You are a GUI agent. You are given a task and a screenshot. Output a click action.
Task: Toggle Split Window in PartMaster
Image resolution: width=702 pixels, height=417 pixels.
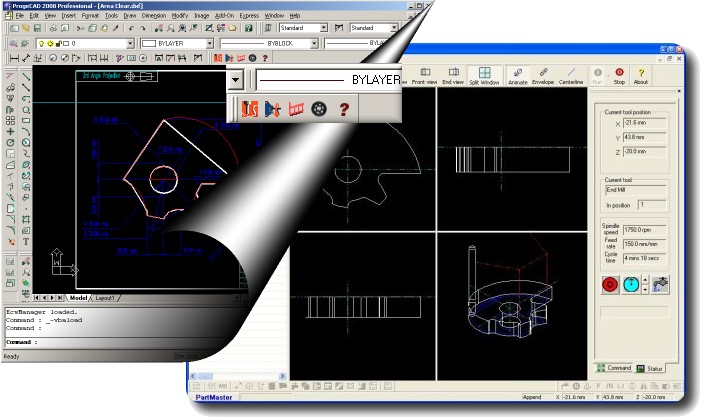[484, 76]
